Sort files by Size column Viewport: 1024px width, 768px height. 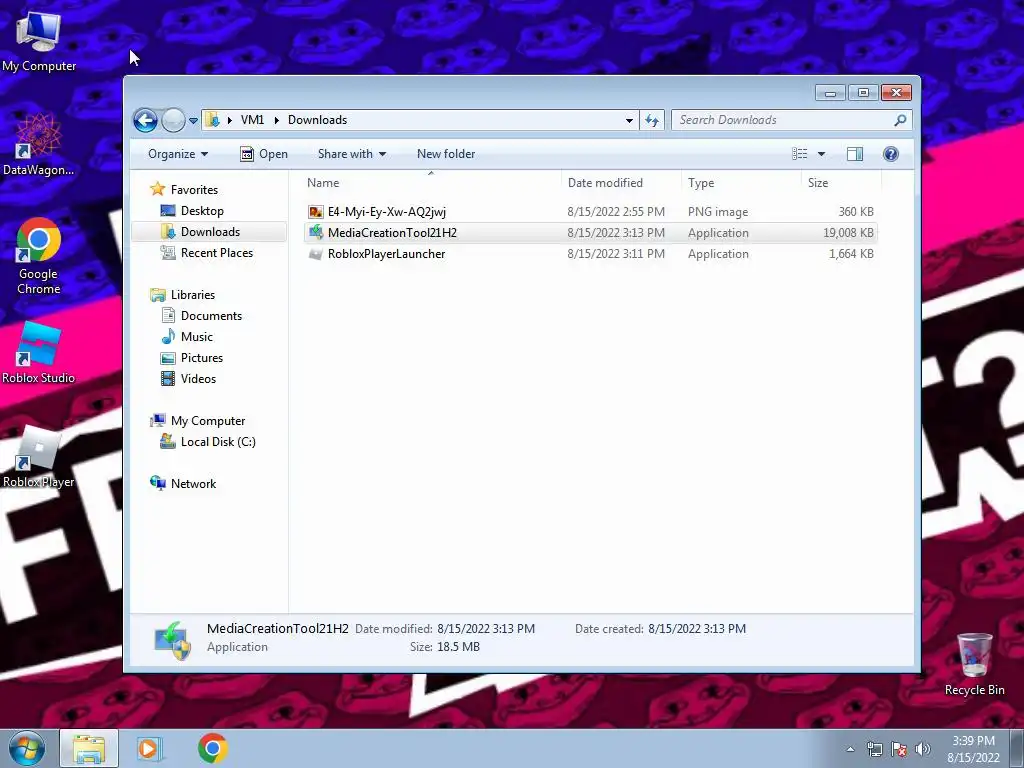coord(841,183)
